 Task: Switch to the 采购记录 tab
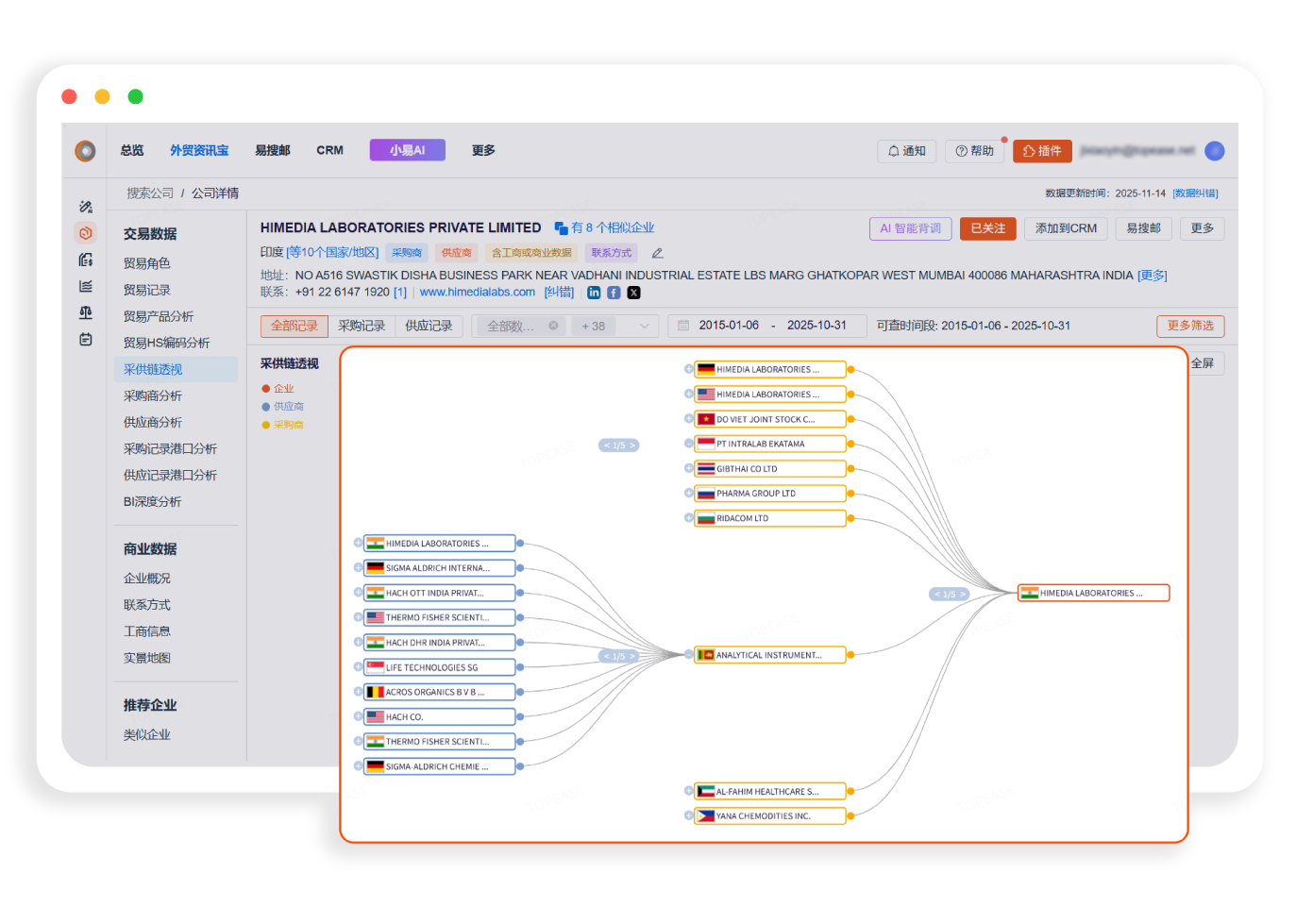pos(362,327)
